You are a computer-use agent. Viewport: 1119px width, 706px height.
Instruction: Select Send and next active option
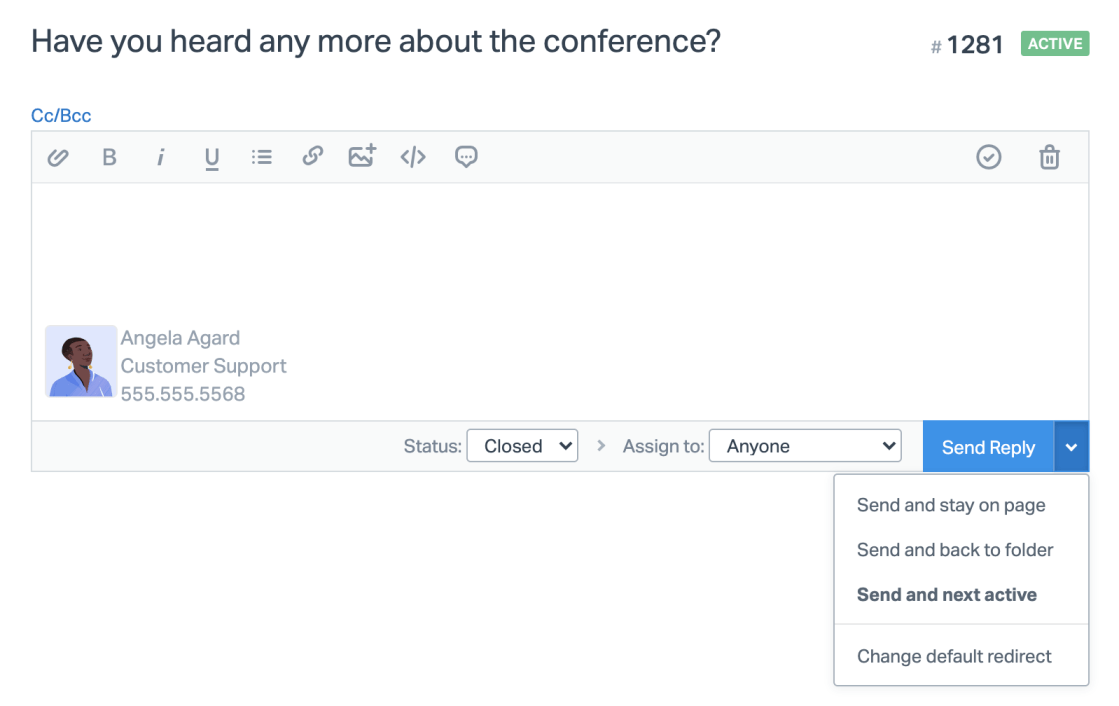tap(947, 595)
